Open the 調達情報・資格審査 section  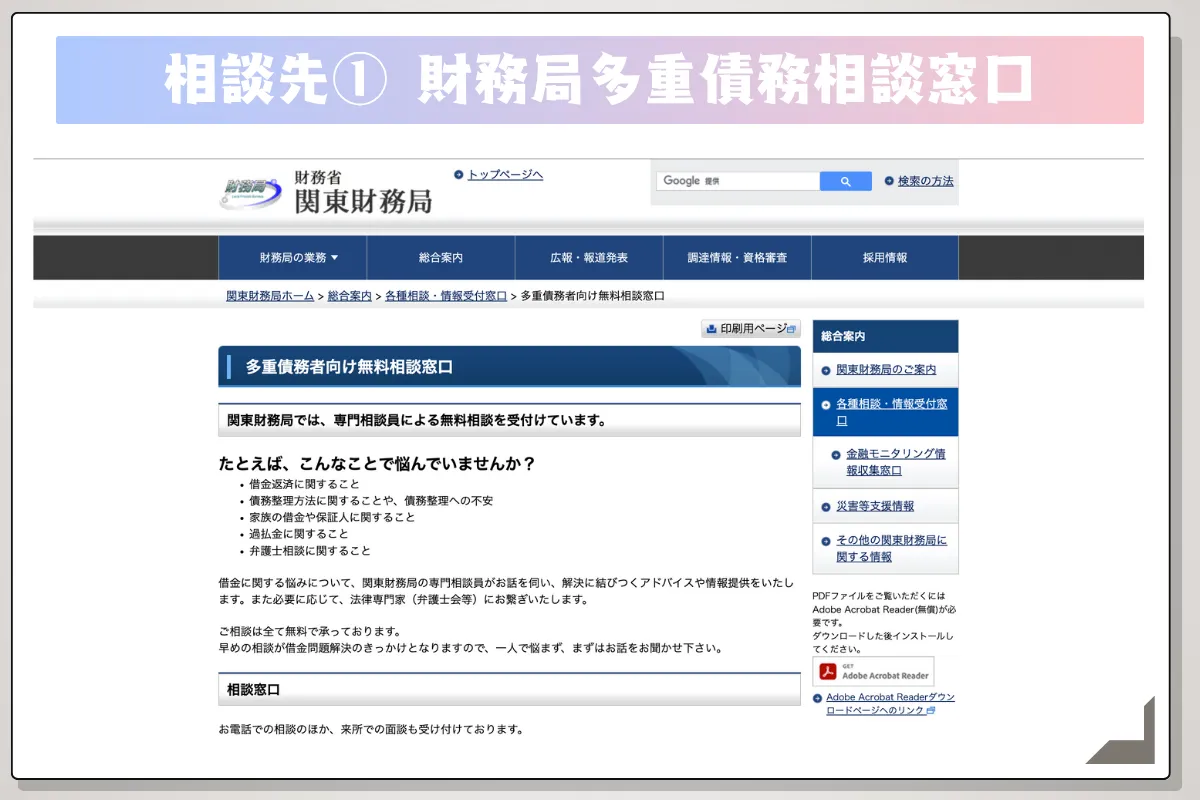pyautogui.click(x=737, y=257)
